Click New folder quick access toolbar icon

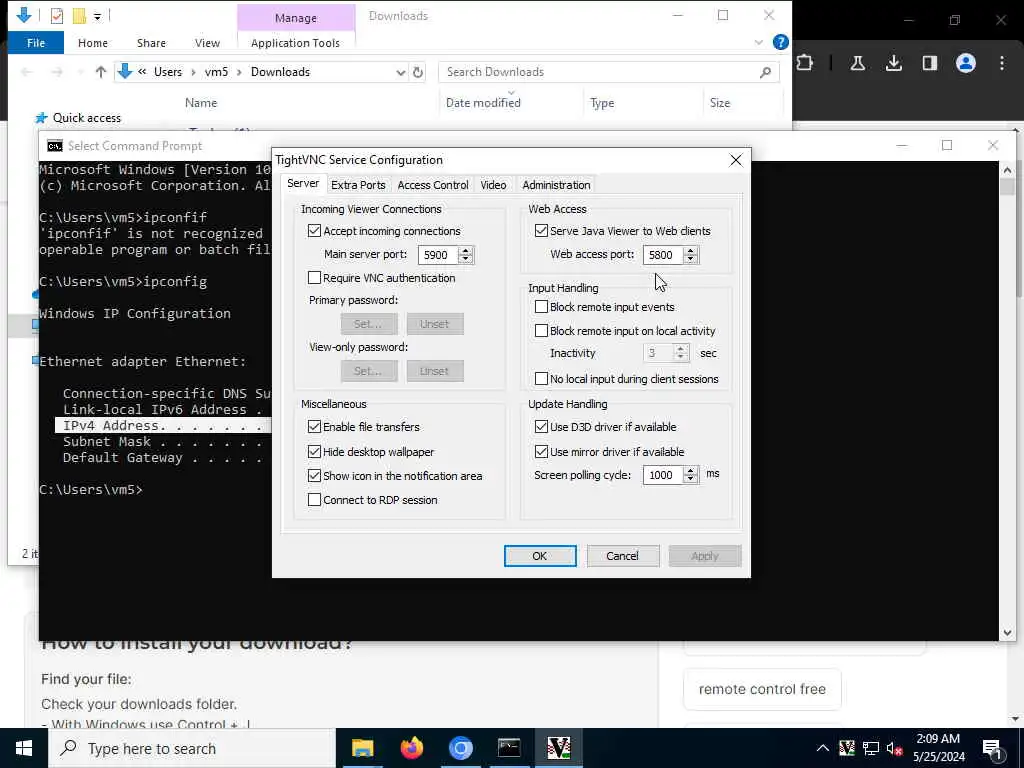(79, 15)
